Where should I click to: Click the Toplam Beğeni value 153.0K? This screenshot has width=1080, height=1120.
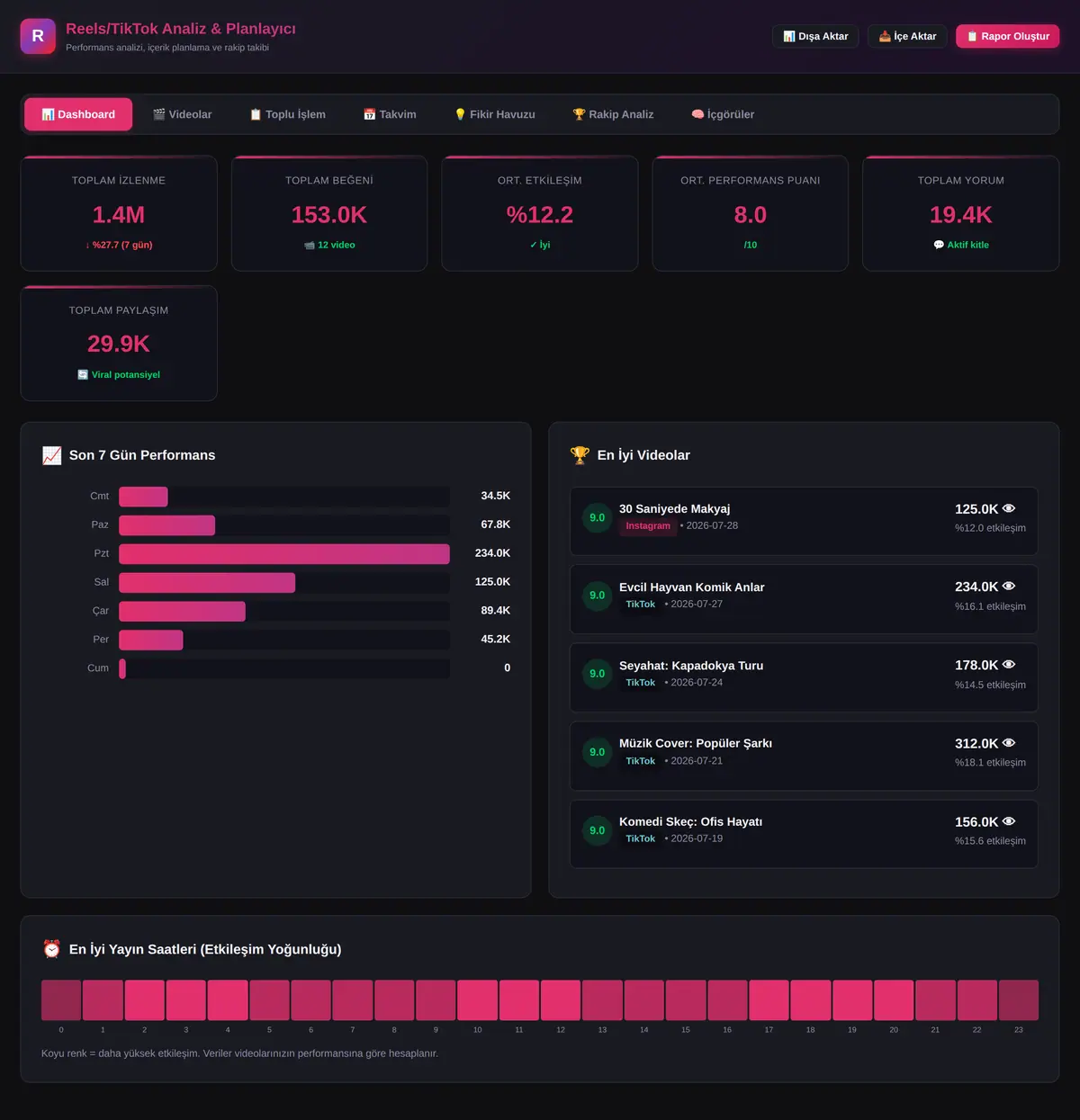329,215
